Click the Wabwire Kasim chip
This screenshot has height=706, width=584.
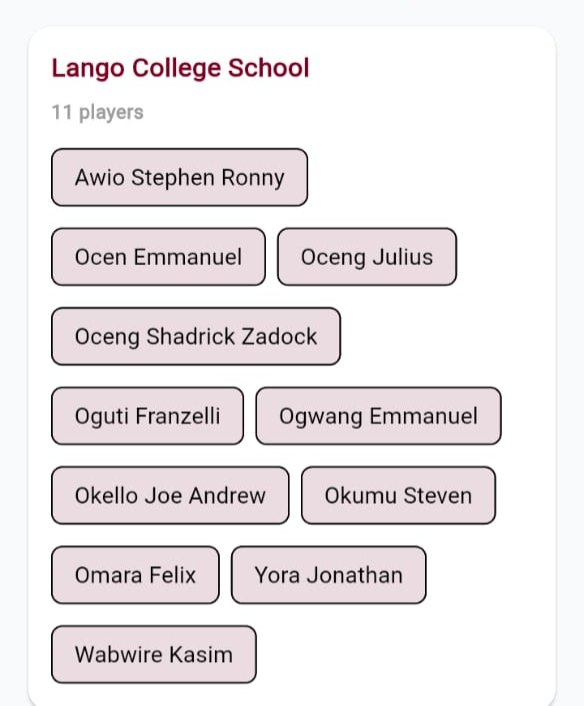click(x=154, y=654)
